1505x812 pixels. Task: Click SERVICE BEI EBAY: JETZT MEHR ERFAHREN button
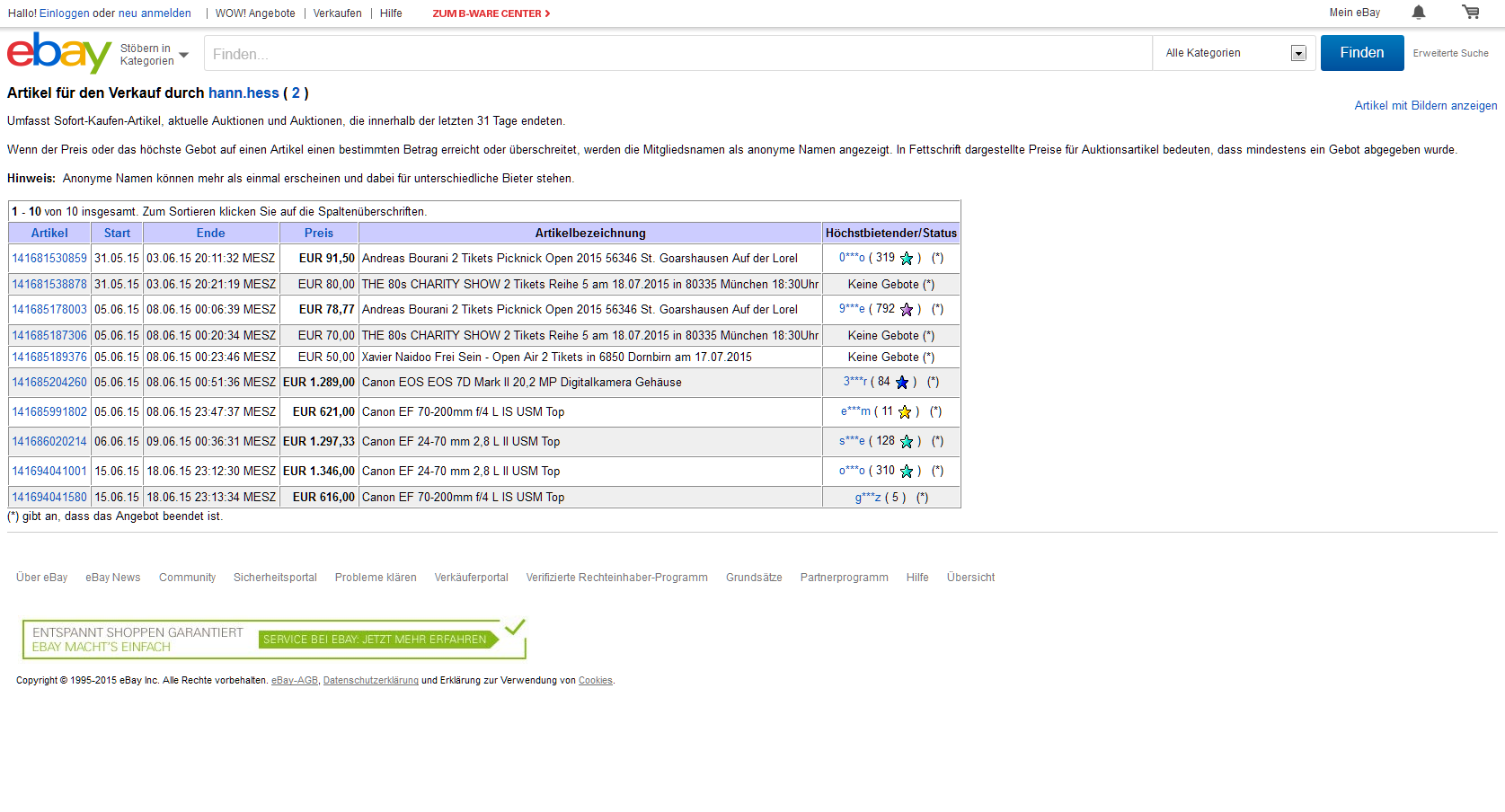378,640
